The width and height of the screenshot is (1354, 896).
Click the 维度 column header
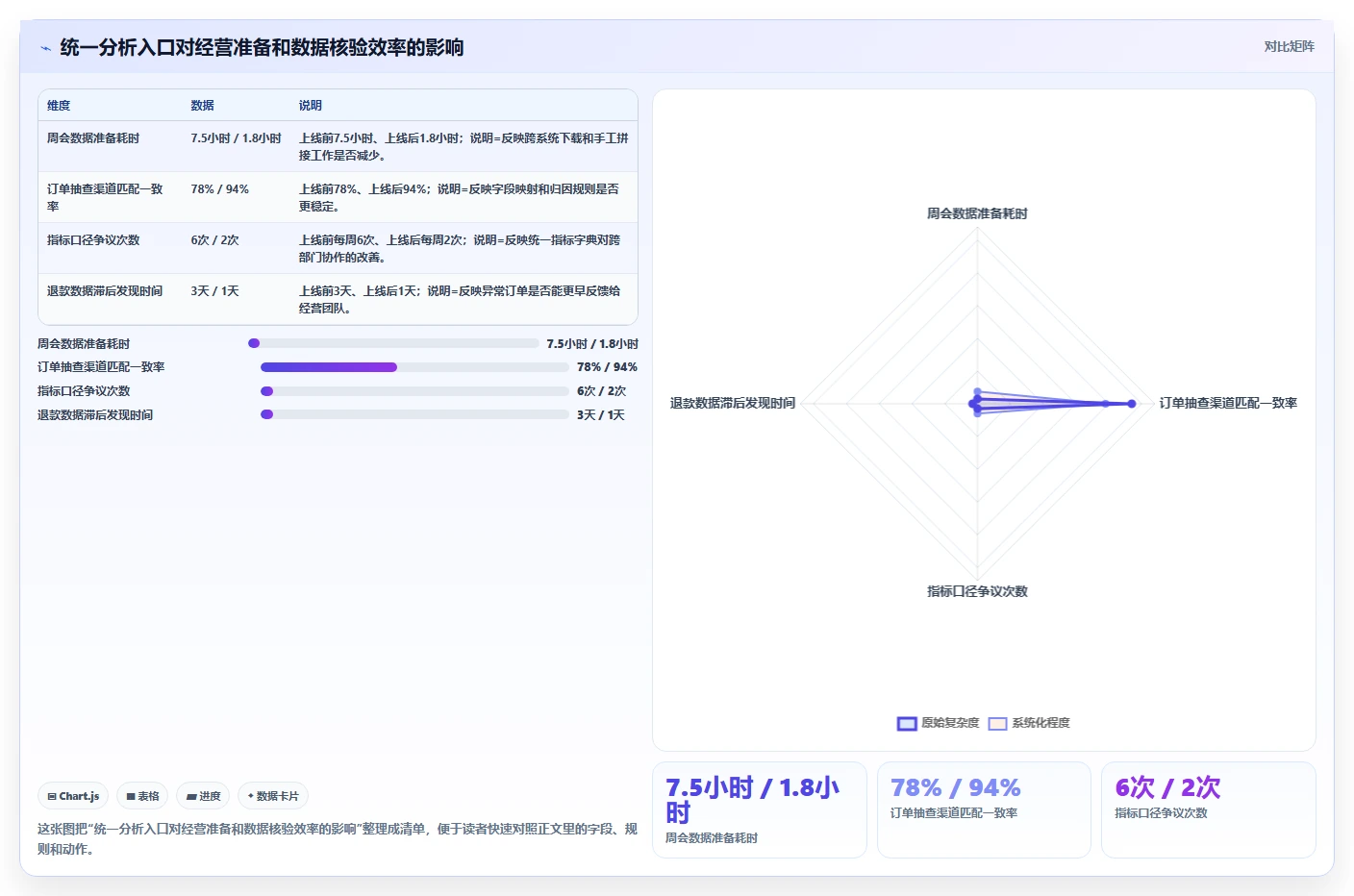click(59, 106)
